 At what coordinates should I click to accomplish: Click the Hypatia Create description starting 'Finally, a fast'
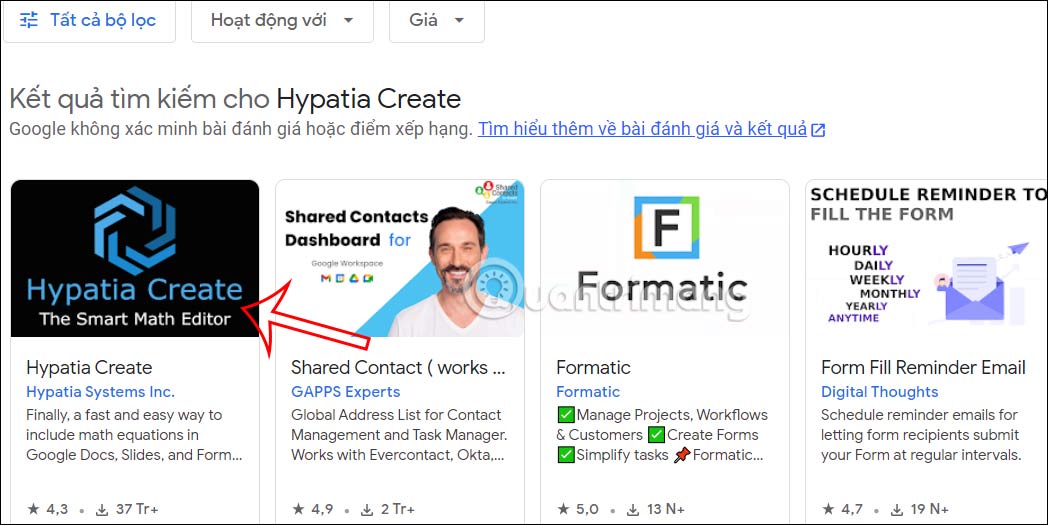(x=134, y=435)
